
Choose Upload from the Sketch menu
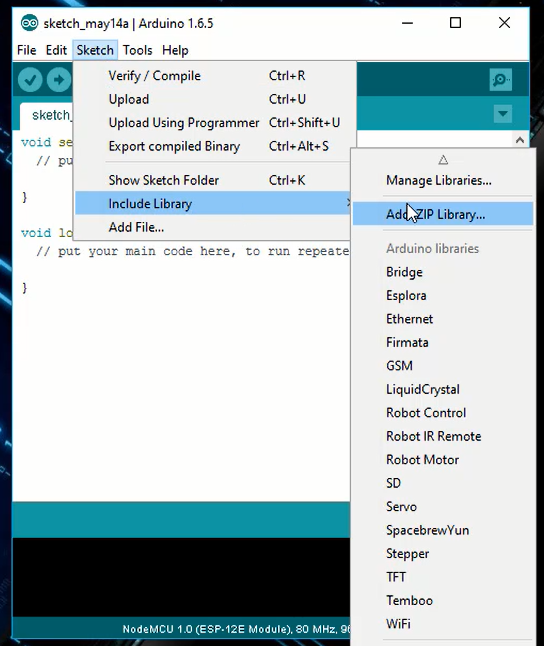click(215, 99)
